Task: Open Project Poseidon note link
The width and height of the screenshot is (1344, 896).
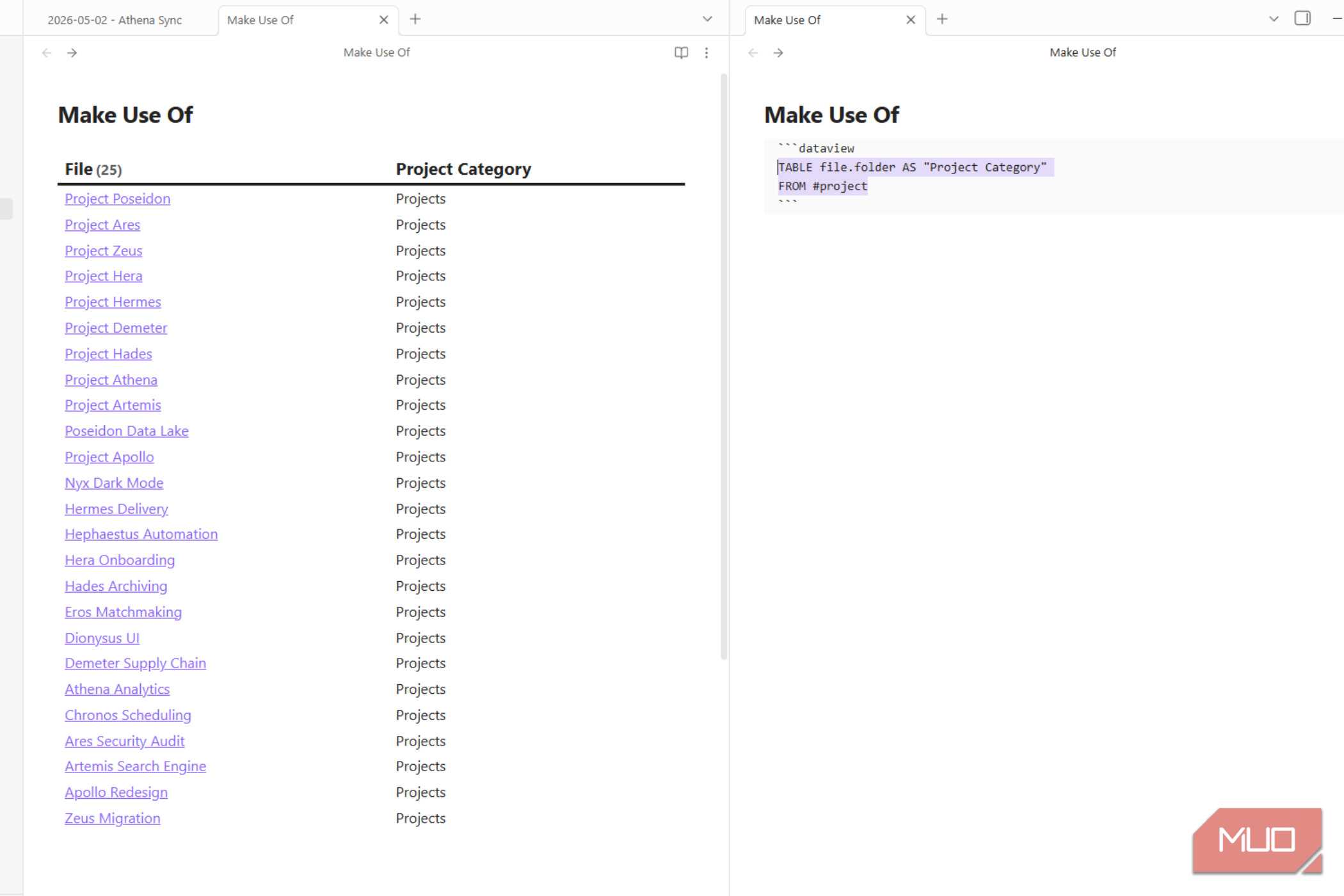Action: pos(117,199)
